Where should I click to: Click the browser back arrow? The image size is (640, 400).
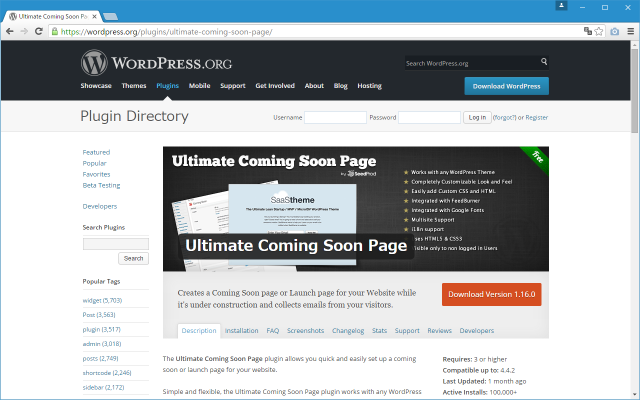coord(10,31)
